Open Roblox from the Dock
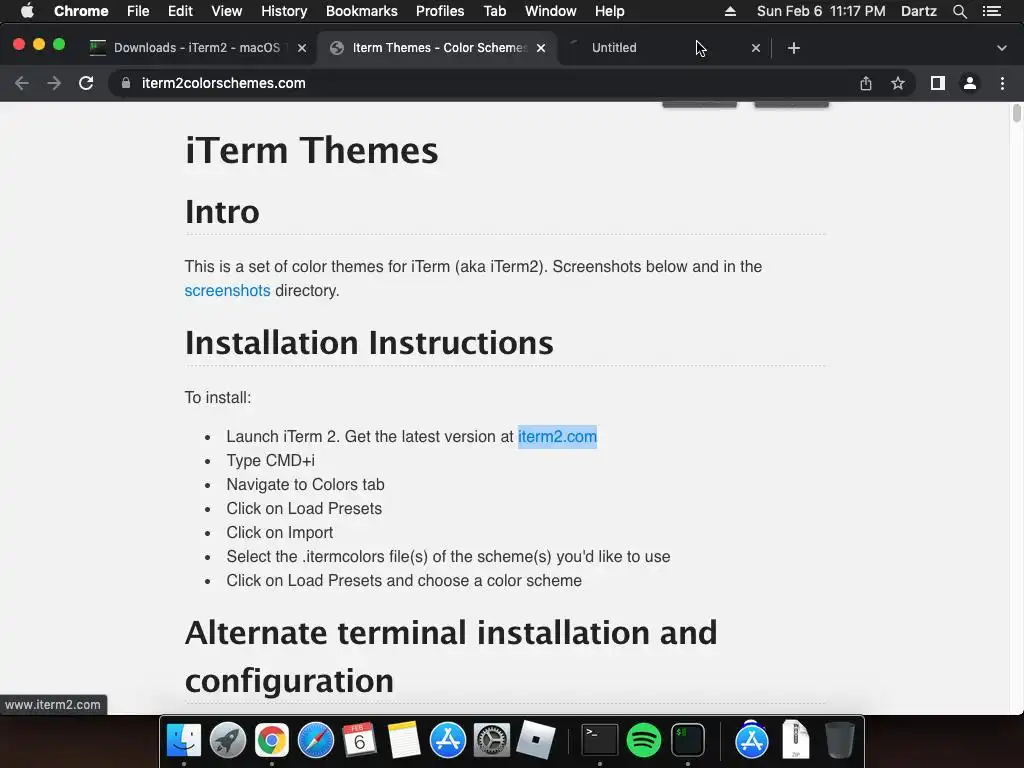This screenshot has height=768, width=1024. click(536, 740)
